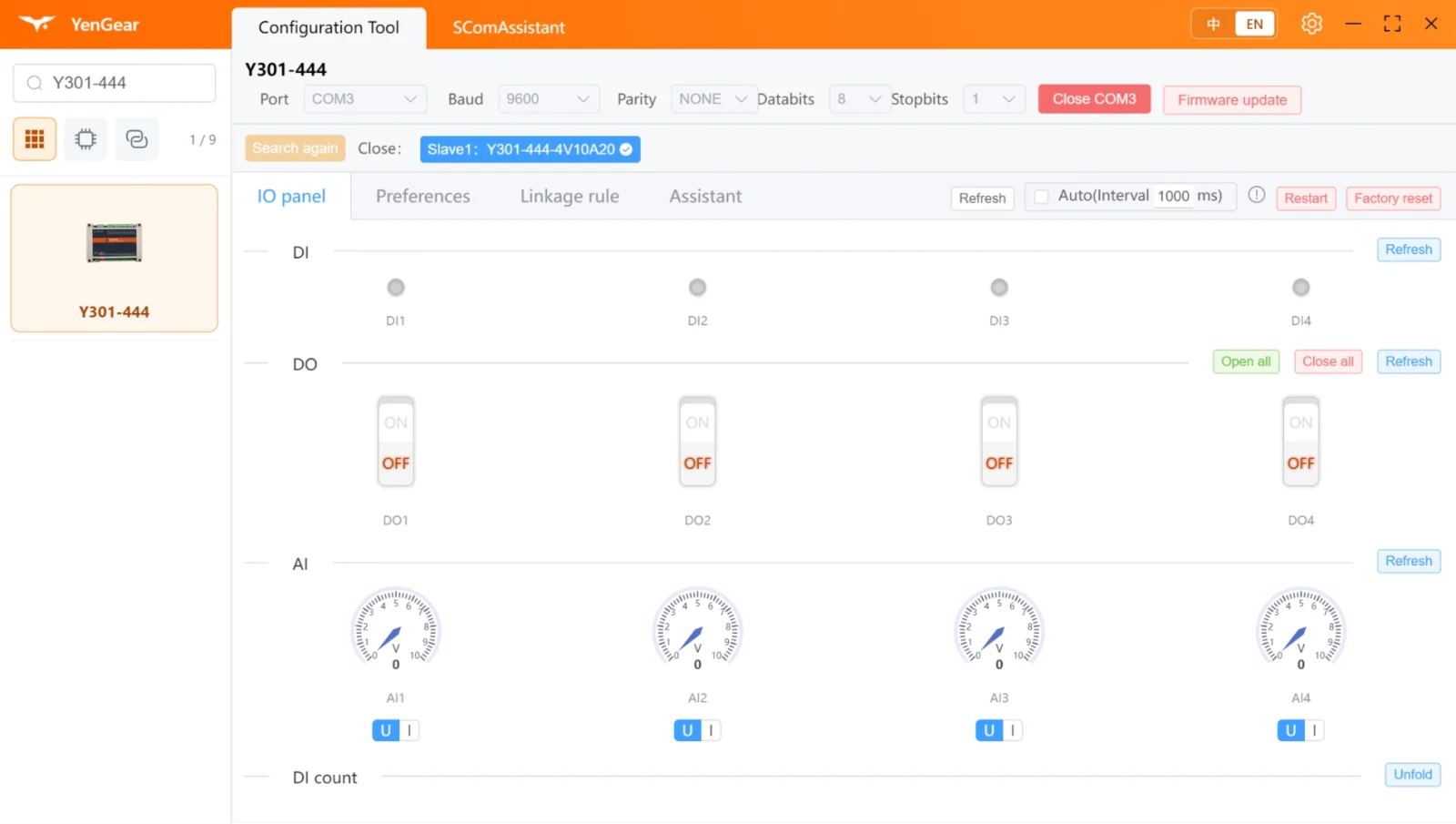Click the info icon beside Auto interval
This screenshot has height=824, width=1456.
[1257, 195]
